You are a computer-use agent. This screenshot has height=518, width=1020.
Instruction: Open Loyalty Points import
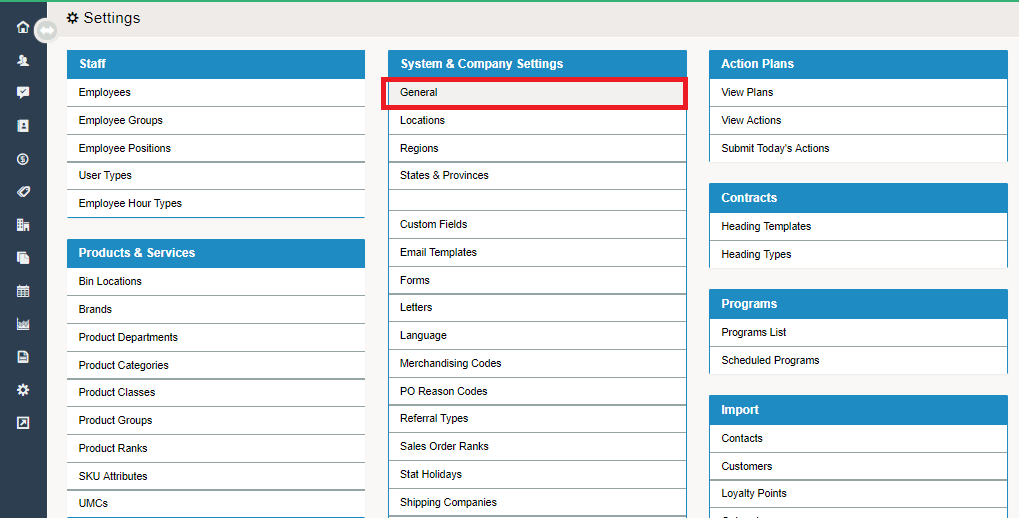[x=858, y=494]
